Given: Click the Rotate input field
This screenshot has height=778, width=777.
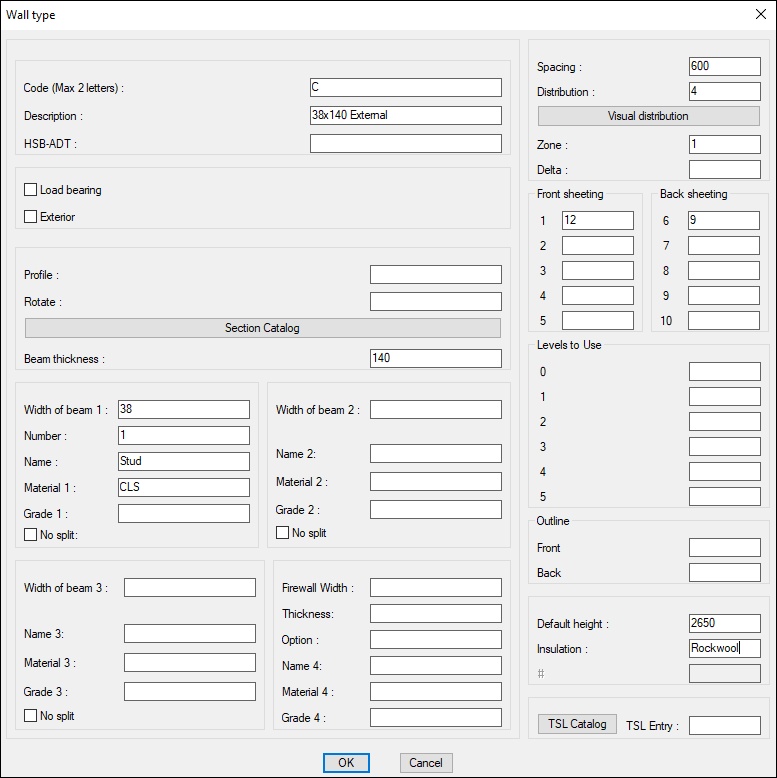Looking at the screenshot, I should (436, 301).
